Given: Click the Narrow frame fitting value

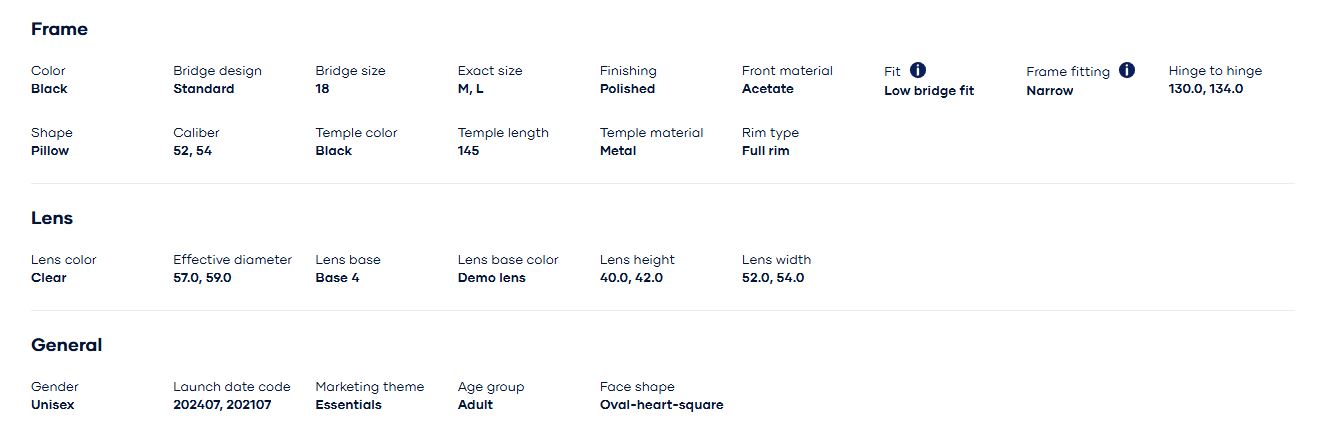Looking at the screenshot, I should pyautogui.click(x=1049, y=91).
